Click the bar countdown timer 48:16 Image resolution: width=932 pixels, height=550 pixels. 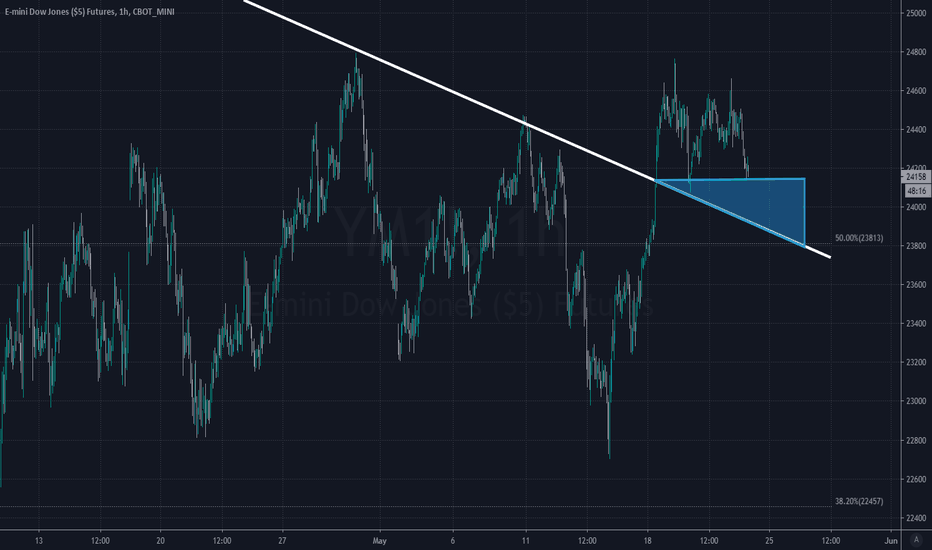tap(916, 191)
